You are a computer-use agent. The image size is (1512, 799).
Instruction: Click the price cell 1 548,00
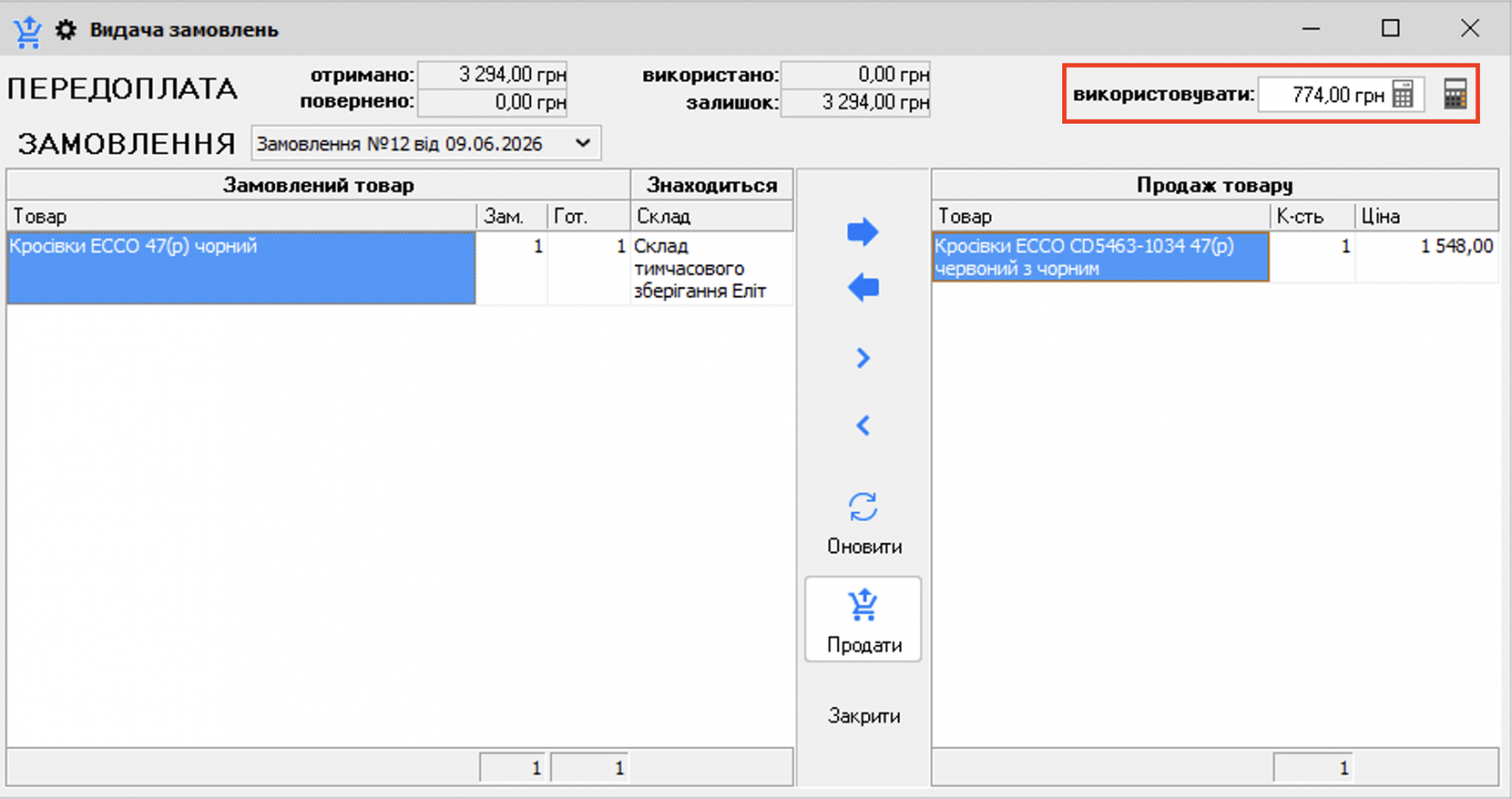(1427, 257)
